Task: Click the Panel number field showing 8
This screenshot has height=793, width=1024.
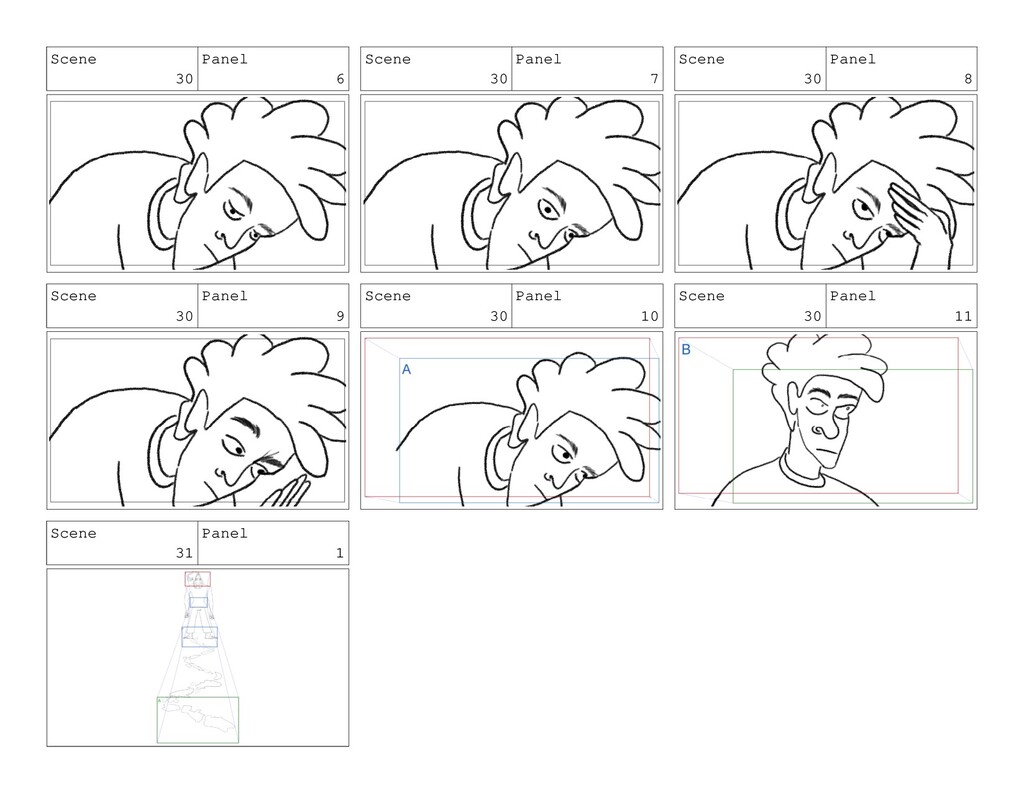Action: pyautogui.click(x=901, y=69)
